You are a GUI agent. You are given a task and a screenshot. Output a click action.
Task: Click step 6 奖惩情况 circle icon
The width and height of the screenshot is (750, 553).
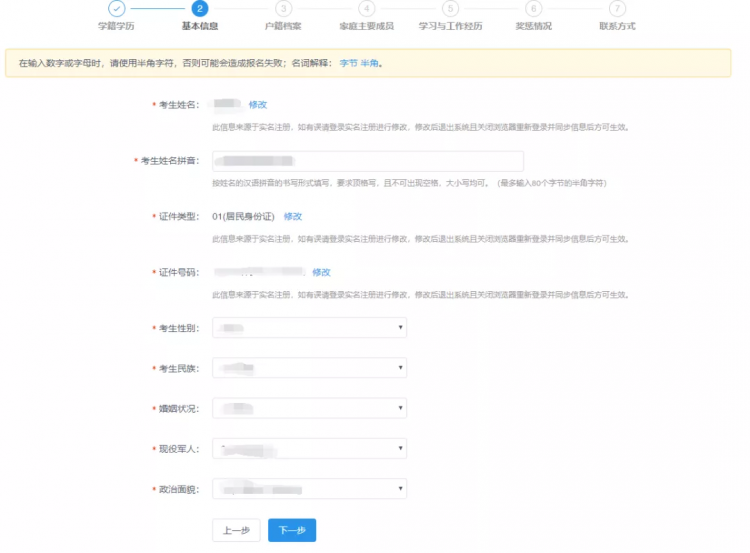pos(533,8)
